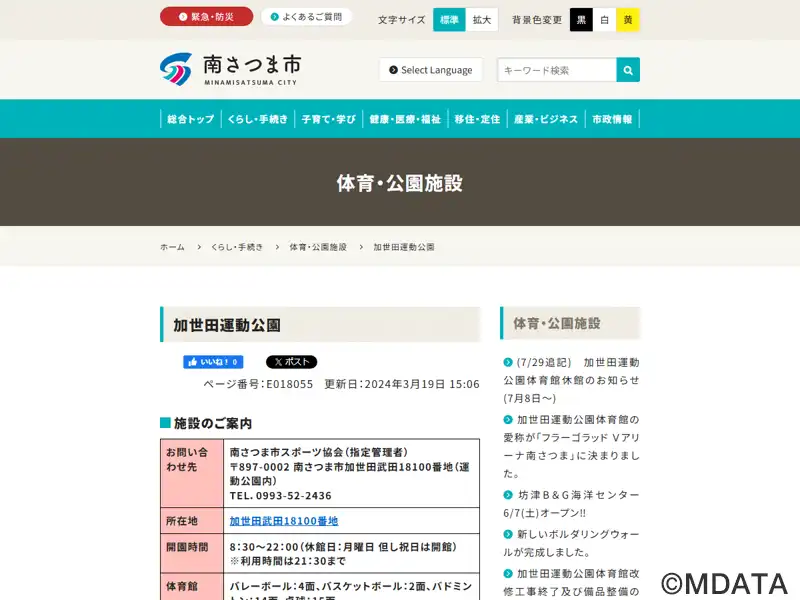The width and height of the screenshot is (800, 600).
Task: Click the magnifier search icon button
Action: pos(628,70)
